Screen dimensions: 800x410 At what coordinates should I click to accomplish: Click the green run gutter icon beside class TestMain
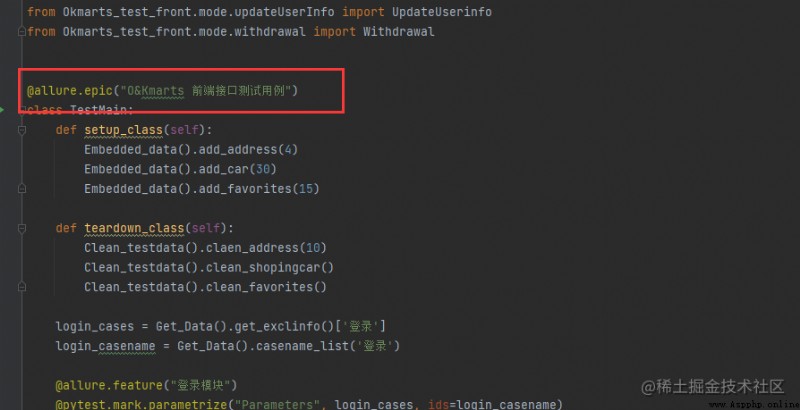pos(2,110)
